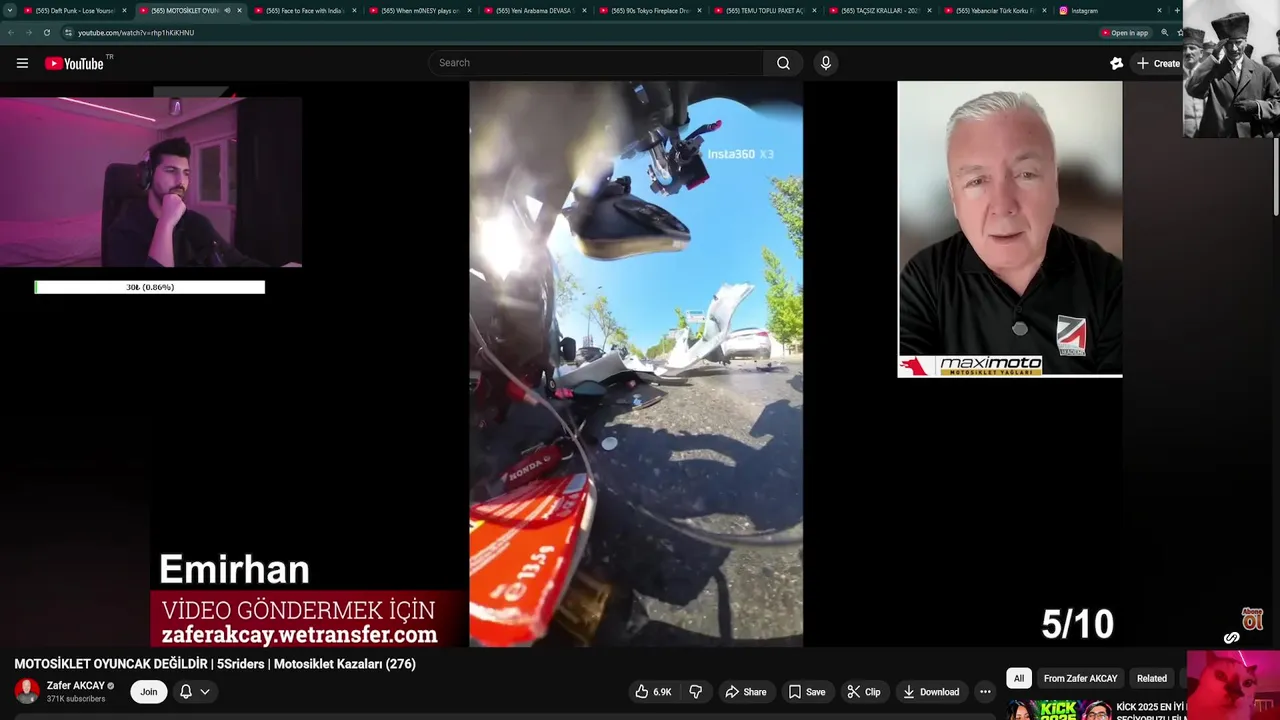Go back in browser history
This screenshot has height=720, width=1280.
coord(11,32)
